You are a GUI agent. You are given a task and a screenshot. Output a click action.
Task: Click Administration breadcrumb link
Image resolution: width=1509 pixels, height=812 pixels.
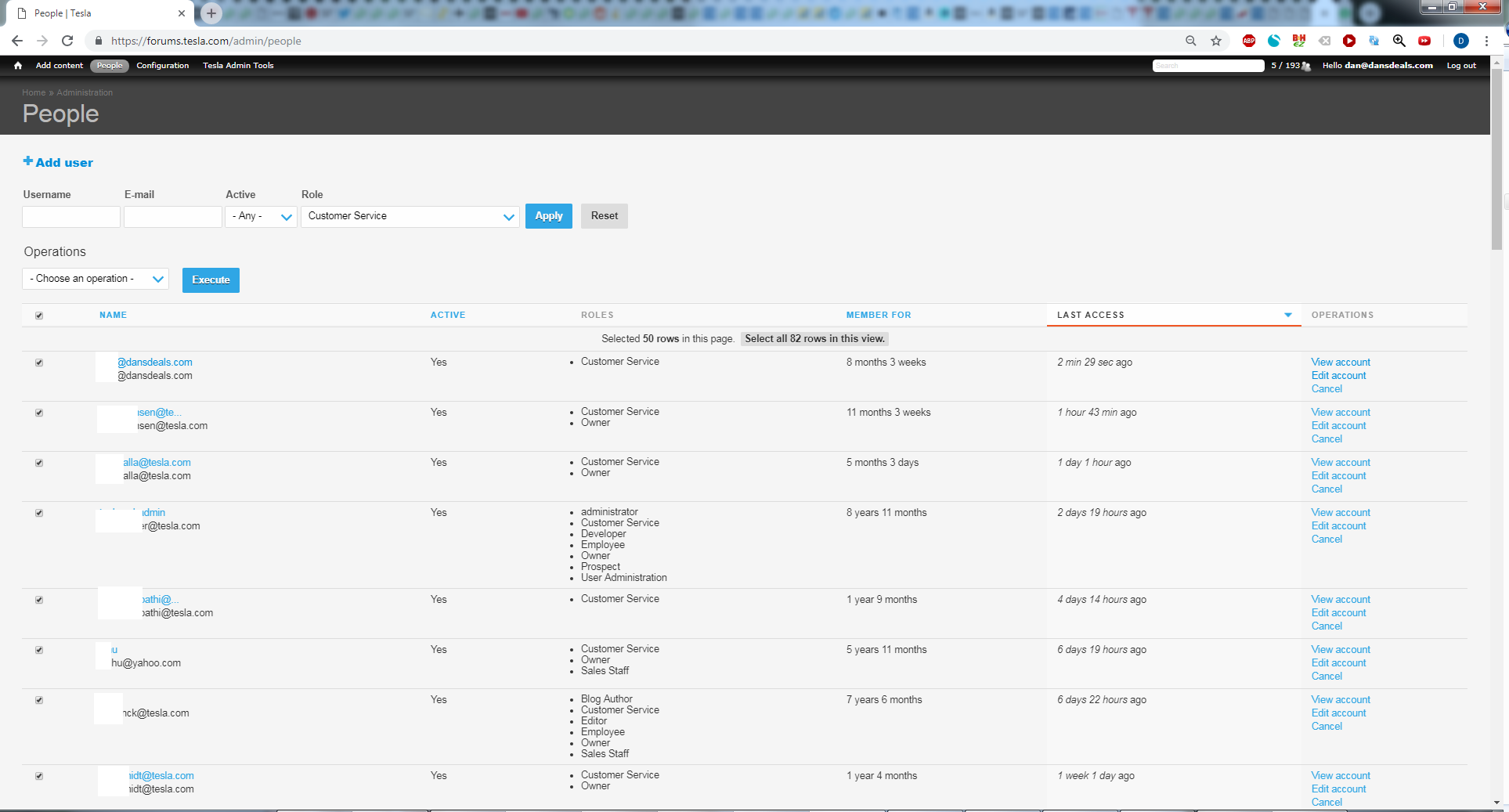[x=85, y=92]
